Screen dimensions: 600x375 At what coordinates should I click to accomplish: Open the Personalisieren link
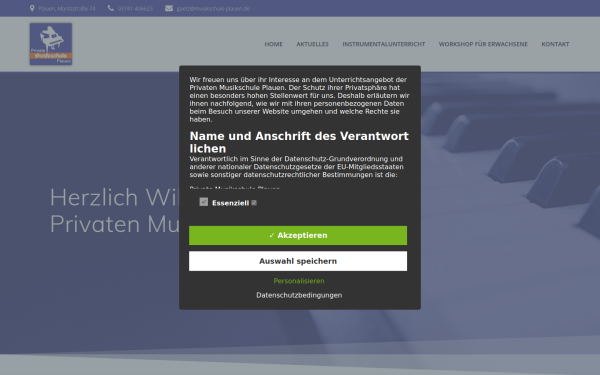pos(299,281)
